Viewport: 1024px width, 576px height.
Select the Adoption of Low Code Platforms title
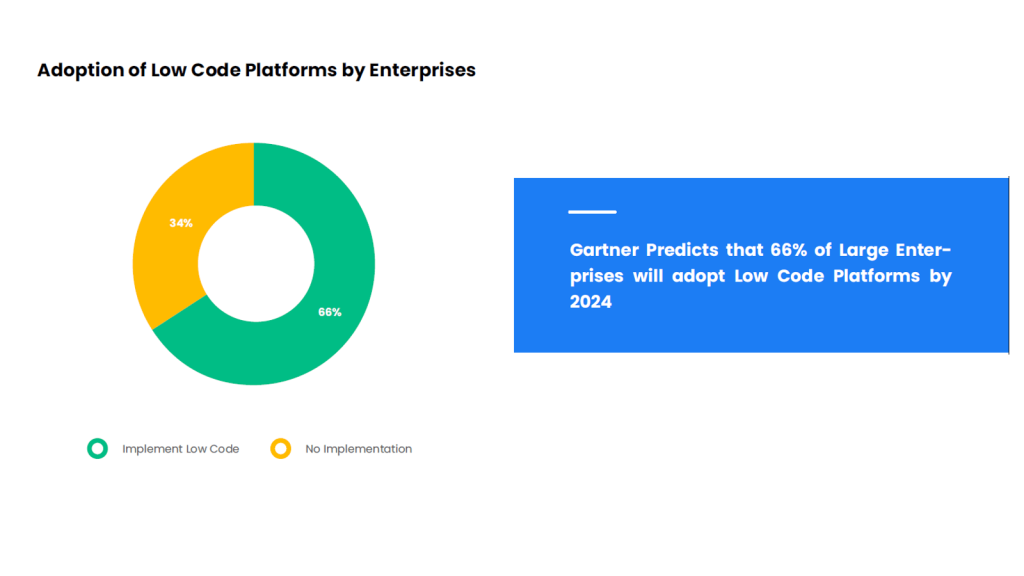click(x=256, y=70)
